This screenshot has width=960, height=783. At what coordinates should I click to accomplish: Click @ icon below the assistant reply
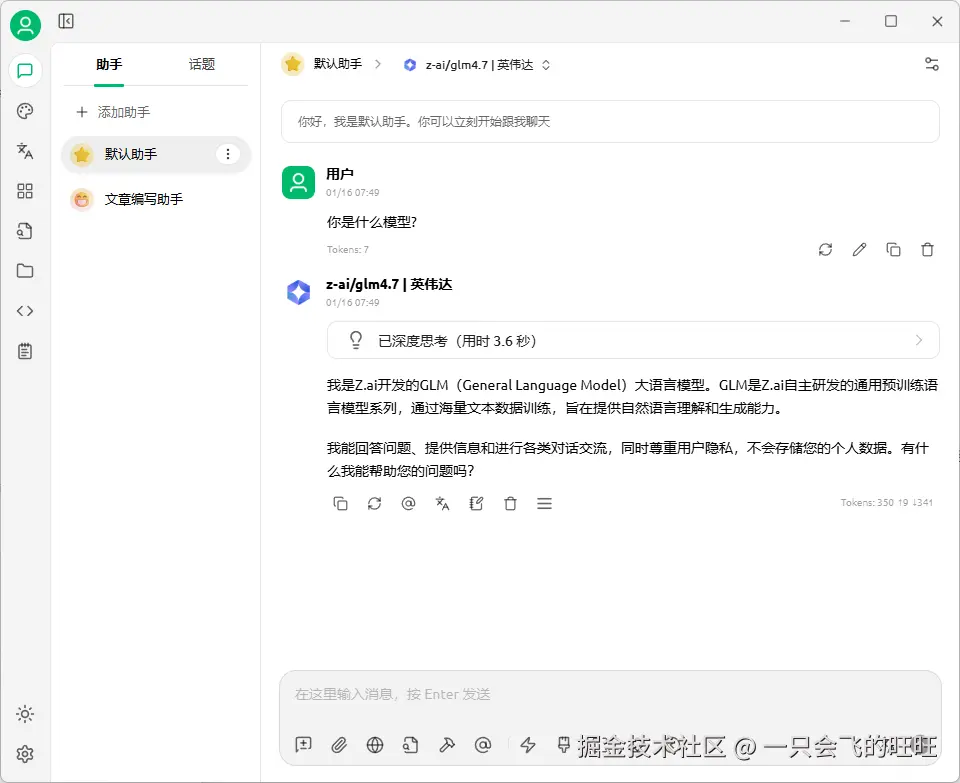click(408, 503)
